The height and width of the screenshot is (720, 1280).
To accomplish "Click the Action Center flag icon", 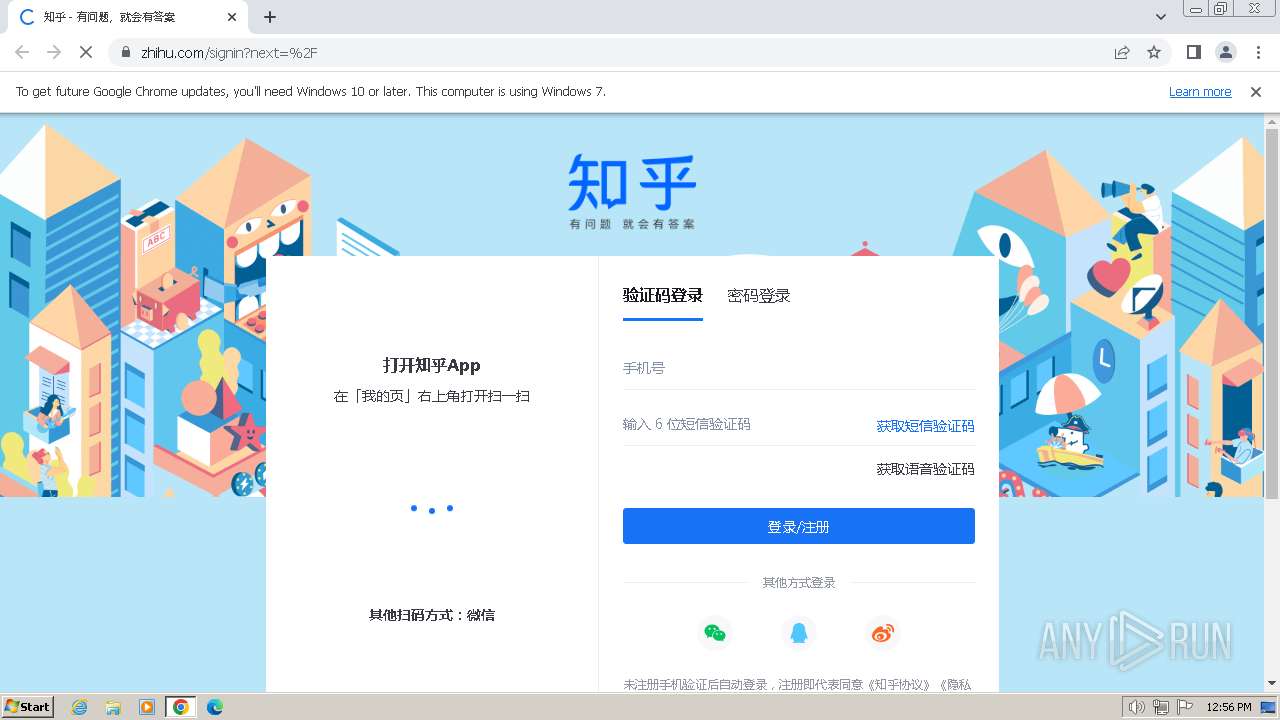I will pos(1186,707).
